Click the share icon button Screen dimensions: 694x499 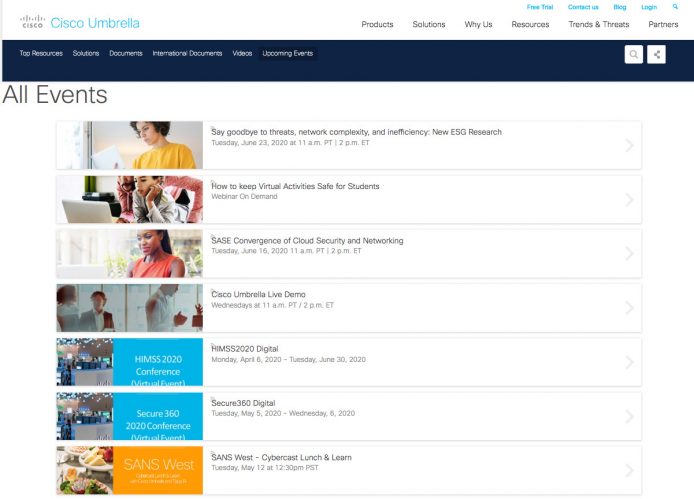(657, 55)
